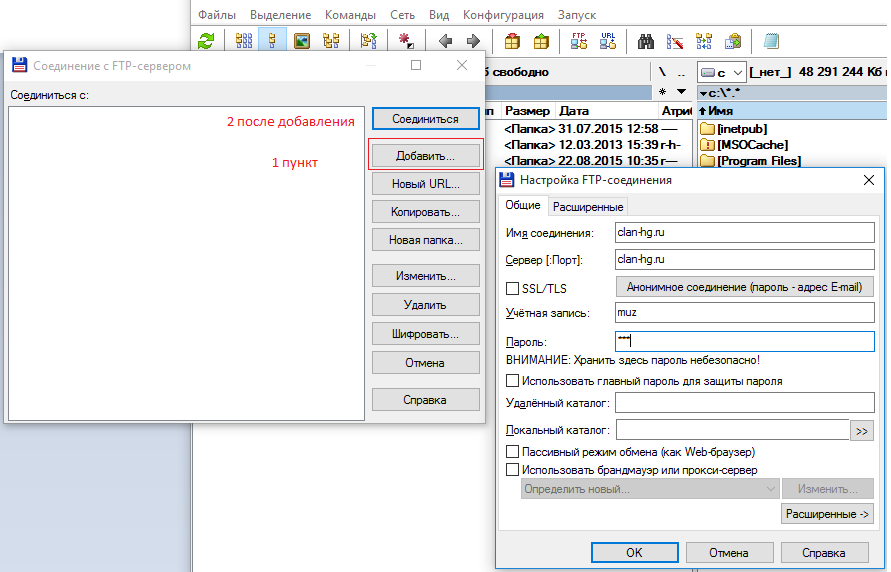This screenshot has height=572, width=891.
Task: Open the FTP connect toolbar icon
Action: point(578,41)
